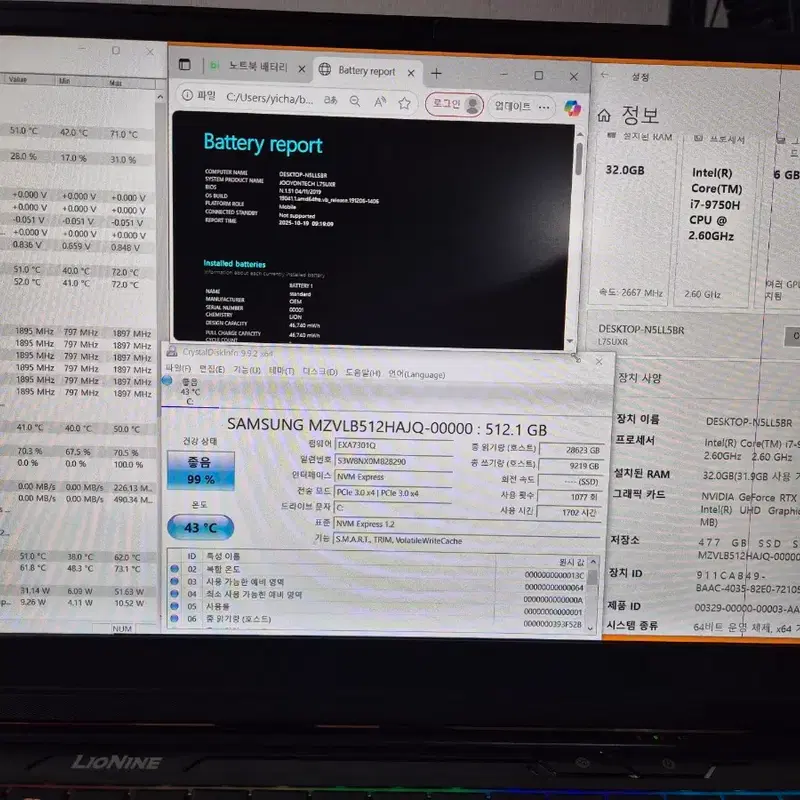Click the 그래픽 카드 row label in Settings
The image size is (800, 800).
pyautogui.click(x=639, y=494)
